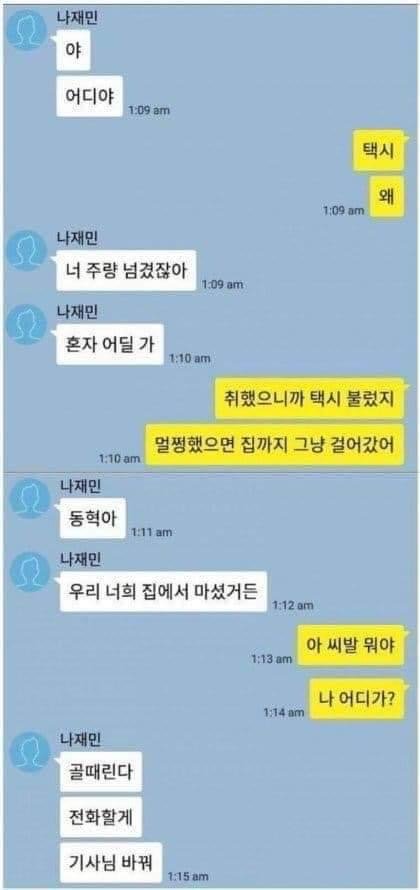The image size is (420, 890).
Task: Tap the yellow '나 어디가?' bubble
Action: tap(356, 698)
